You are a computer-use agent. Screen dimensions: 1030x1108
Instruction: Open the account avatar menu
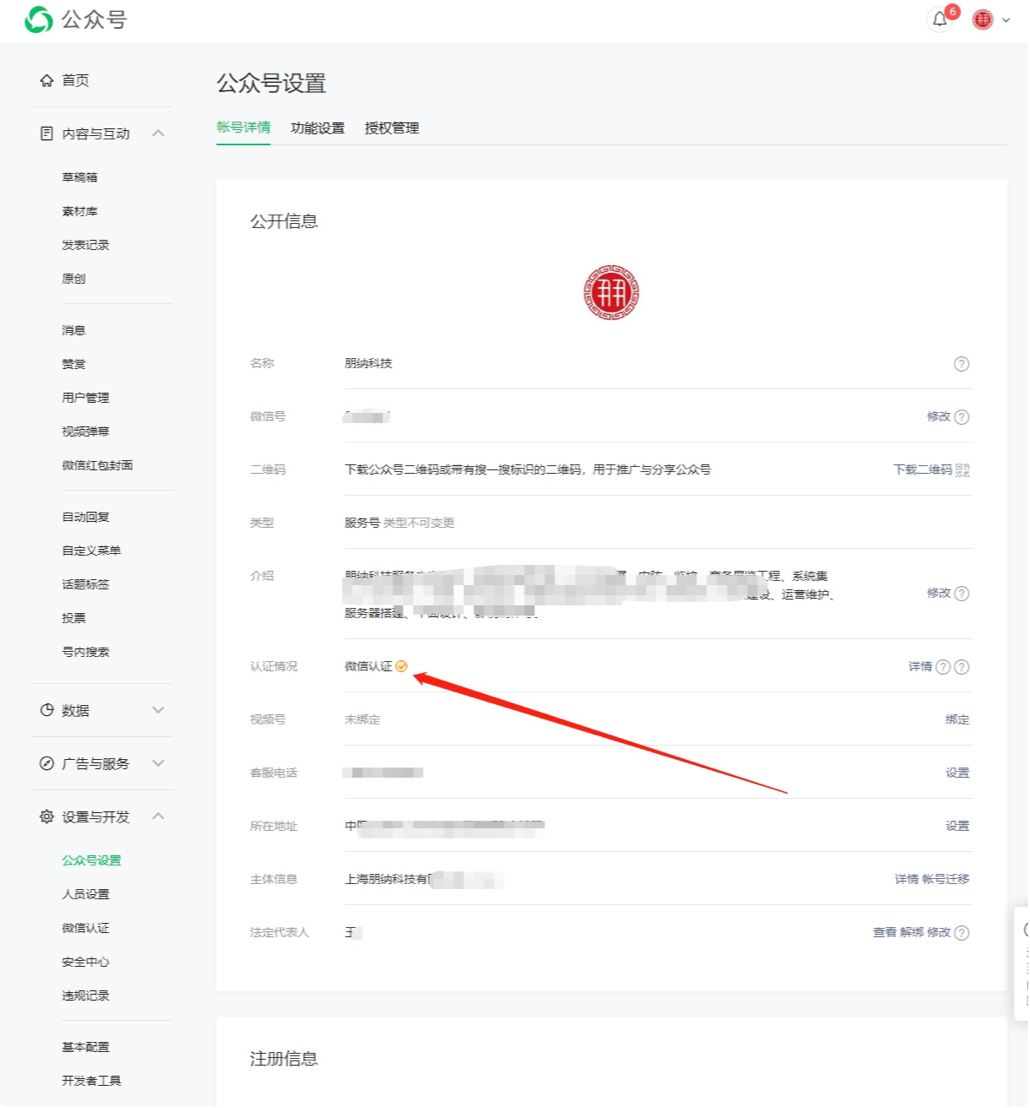point(983,20)
